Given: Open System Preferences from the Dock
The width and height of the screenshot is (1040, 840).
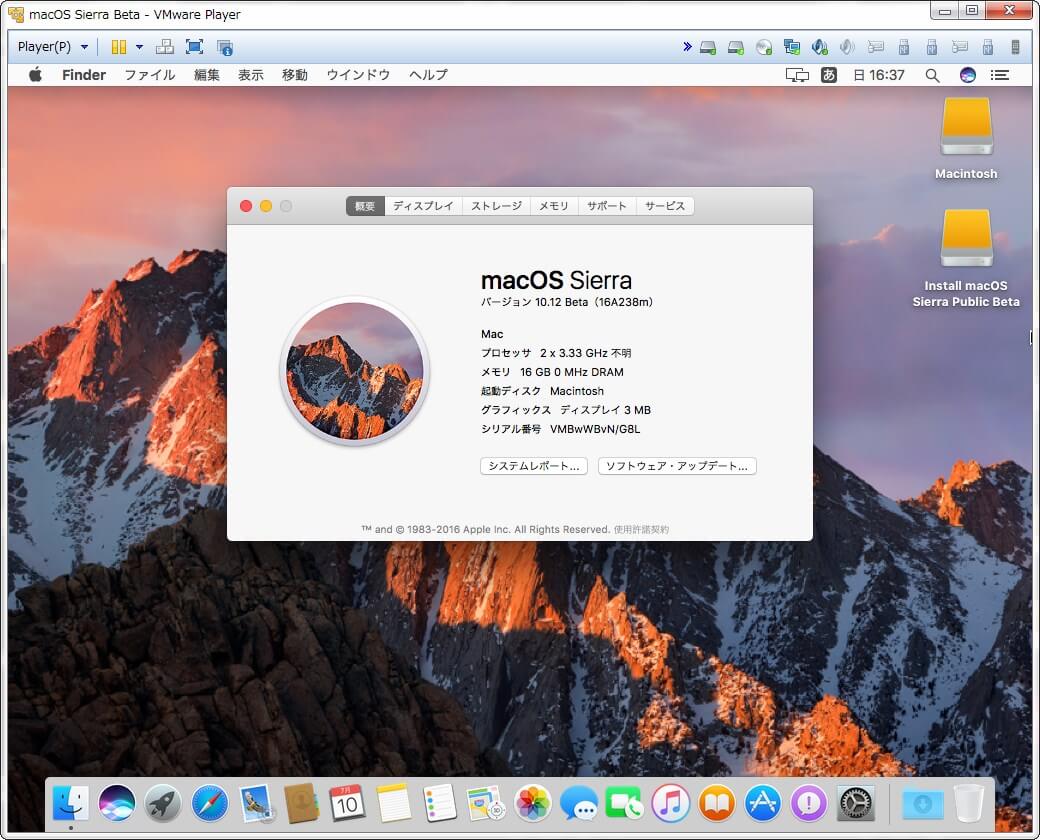Looking at the screenshot, I should point(855,803).
